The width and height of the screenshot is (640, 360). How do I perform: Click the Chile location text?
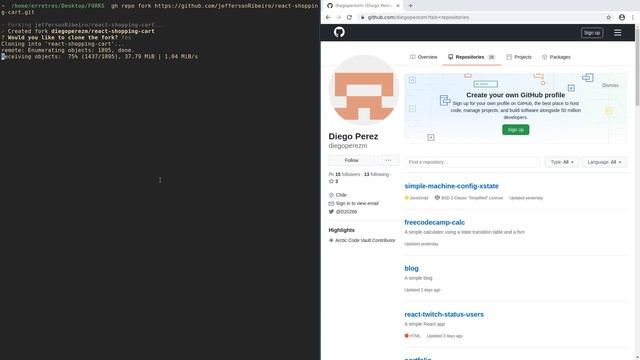[x=341, y=195]
